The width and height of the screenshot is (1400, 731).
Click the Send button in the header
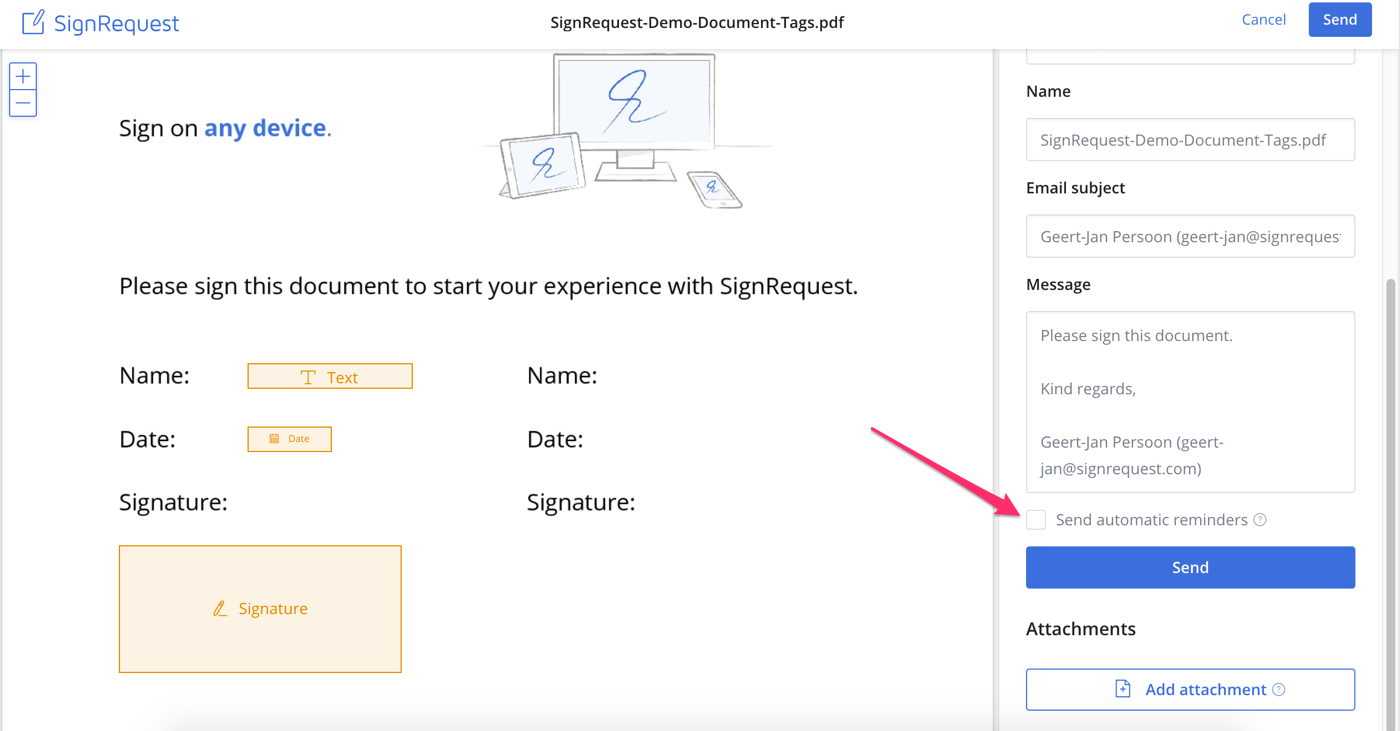click(x=1340, y=20)
